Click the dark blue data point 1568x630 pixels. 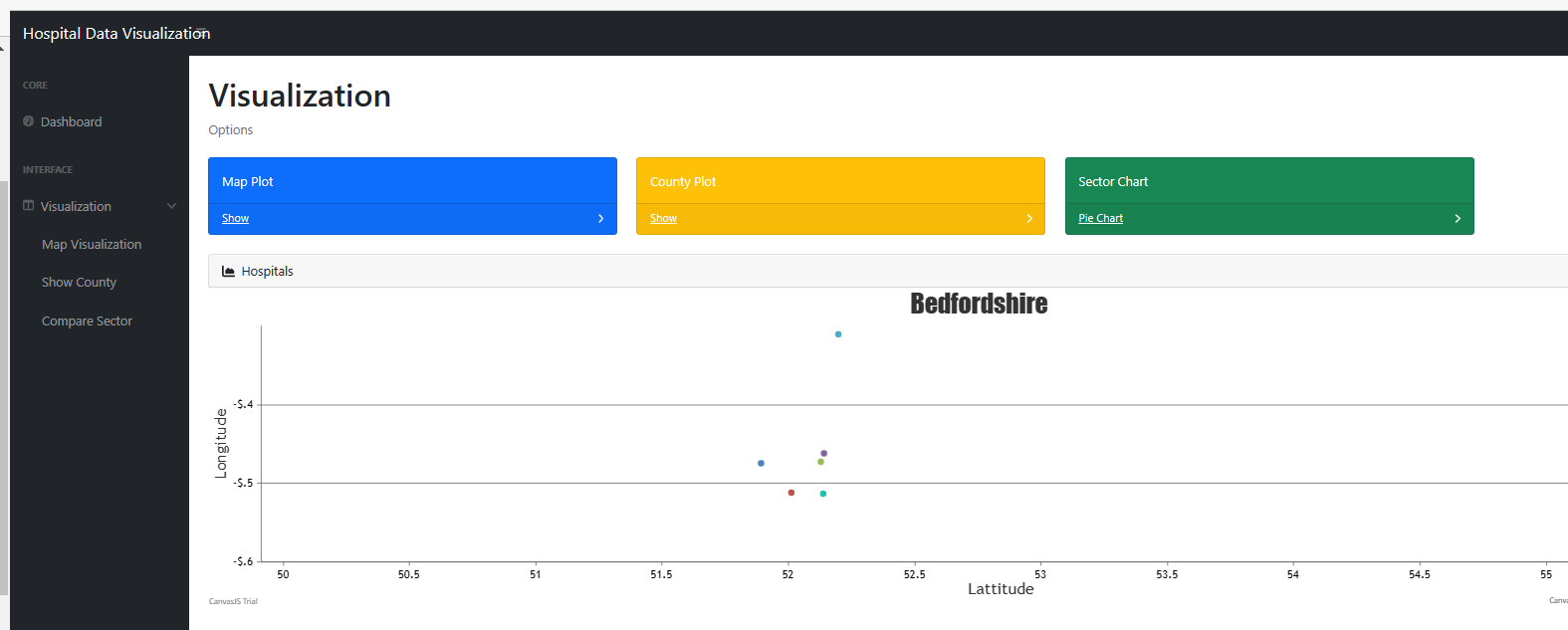[761, 464]
